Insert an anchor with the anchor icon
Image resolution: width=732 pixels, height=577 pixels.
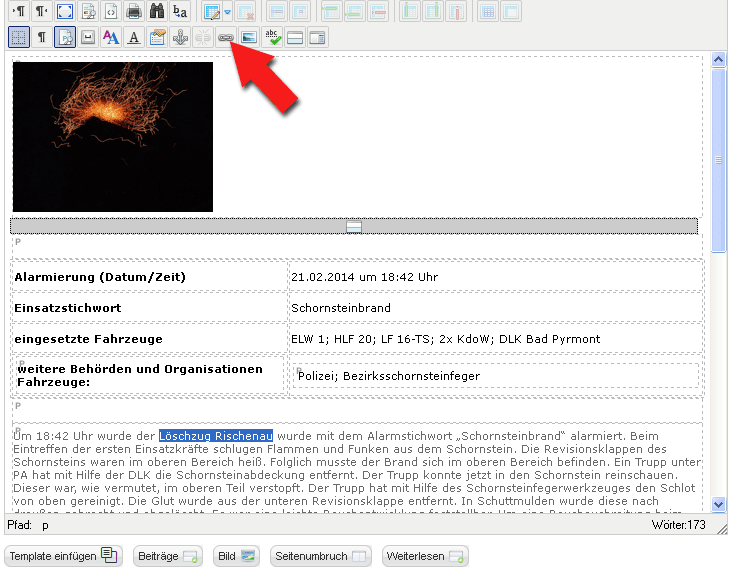180,37
